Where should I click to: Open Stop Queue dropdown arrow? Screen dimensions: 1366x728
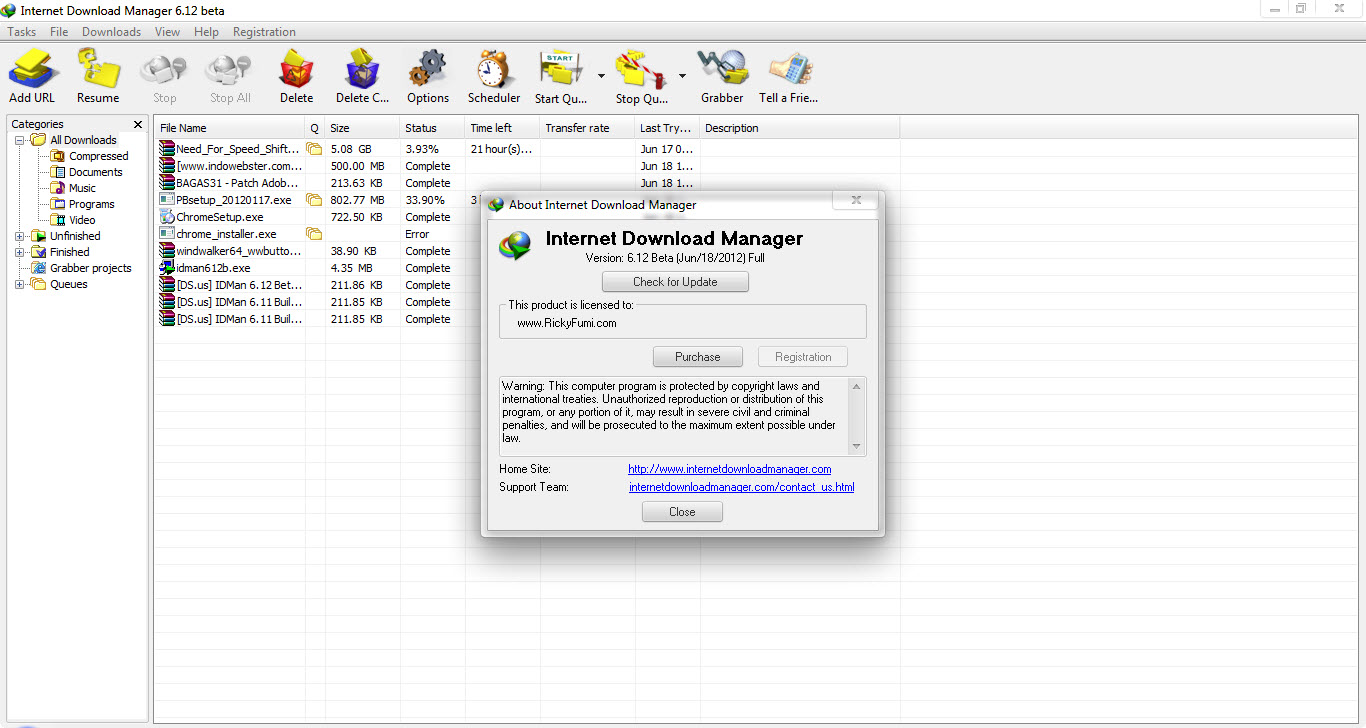682,75
